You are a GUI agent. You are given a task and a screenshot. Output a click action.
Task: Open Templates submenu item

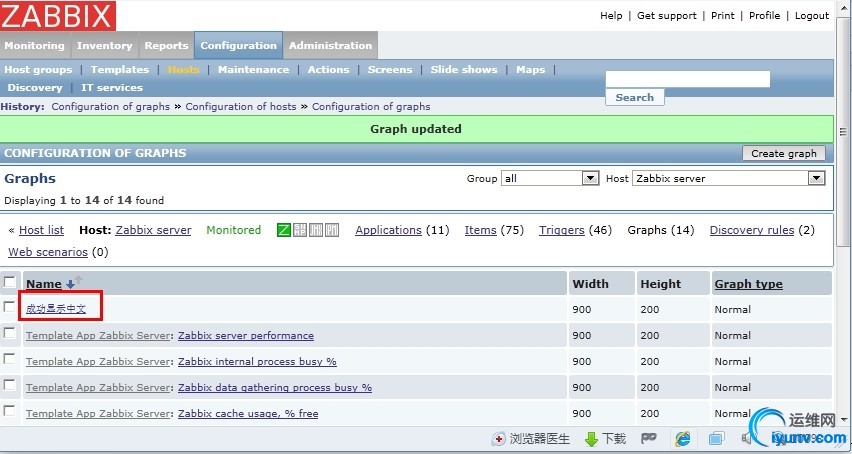point(120,70)
